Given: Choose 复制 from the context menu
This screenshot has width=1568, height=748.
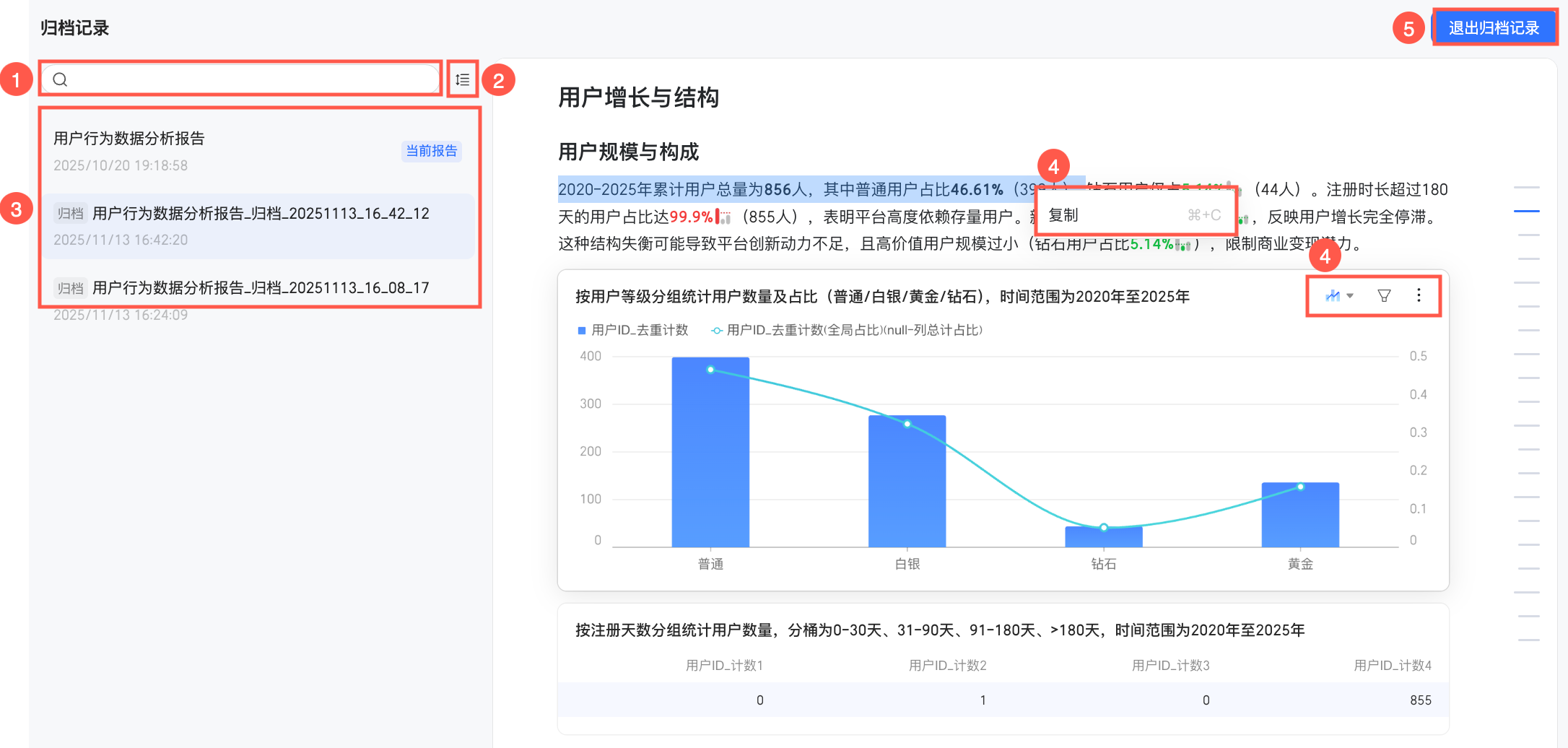Looking at the screenshot, I should pyautogui.click(x=1136, y=214).
